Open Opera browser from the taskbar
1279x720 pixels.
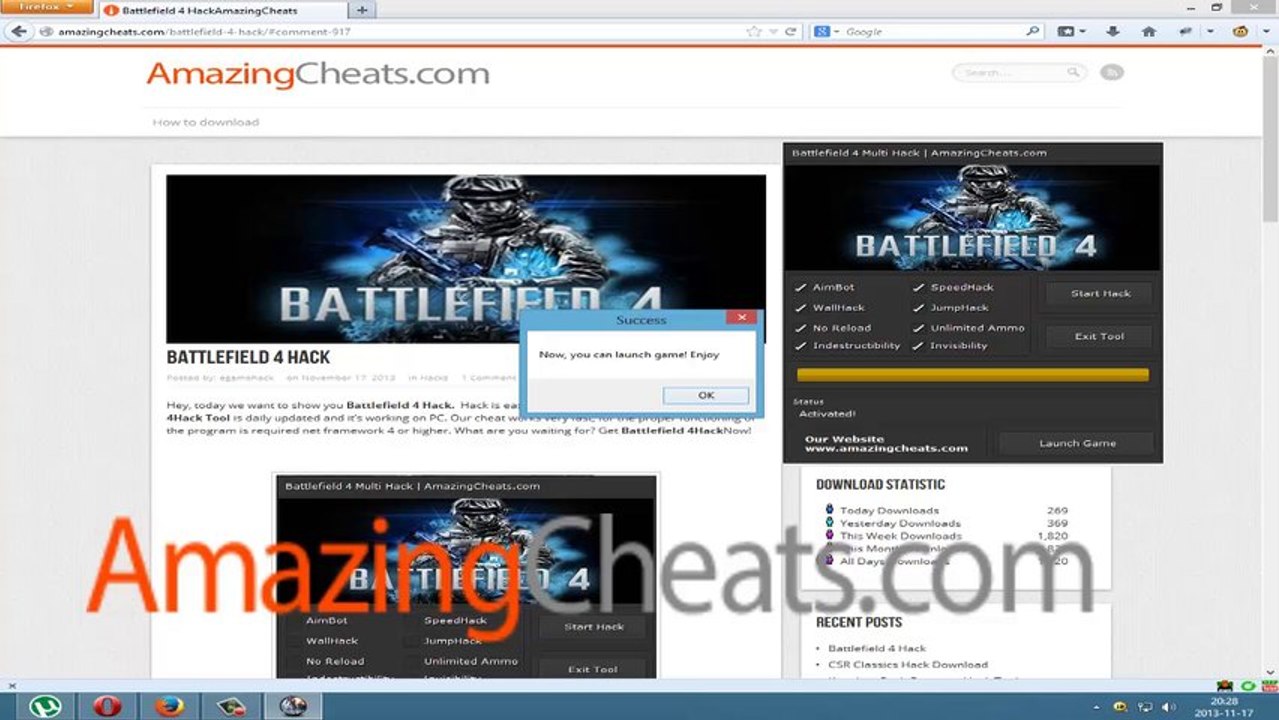pyautogui.click(x=107, y=706)
